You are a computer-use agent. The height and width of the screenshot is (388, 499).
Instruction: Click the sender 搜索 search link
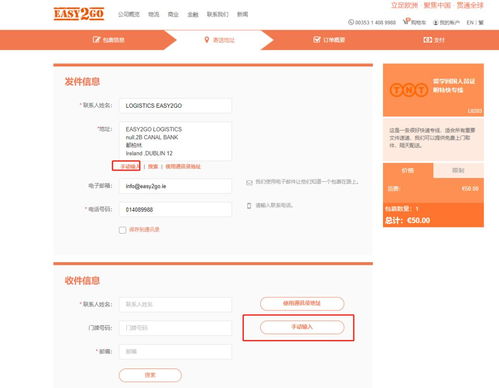(153, 166)
